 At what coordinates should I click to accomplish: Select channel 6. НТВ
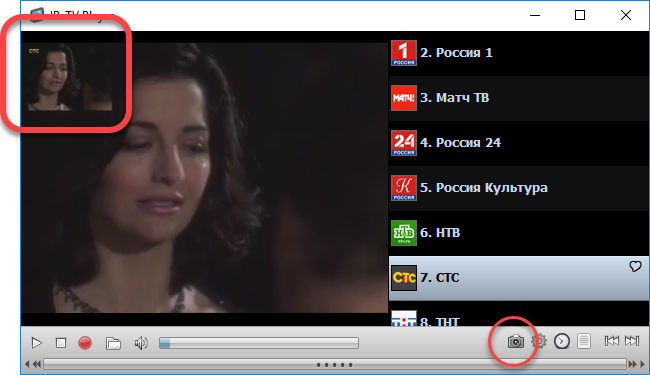(x=519, y=233)
